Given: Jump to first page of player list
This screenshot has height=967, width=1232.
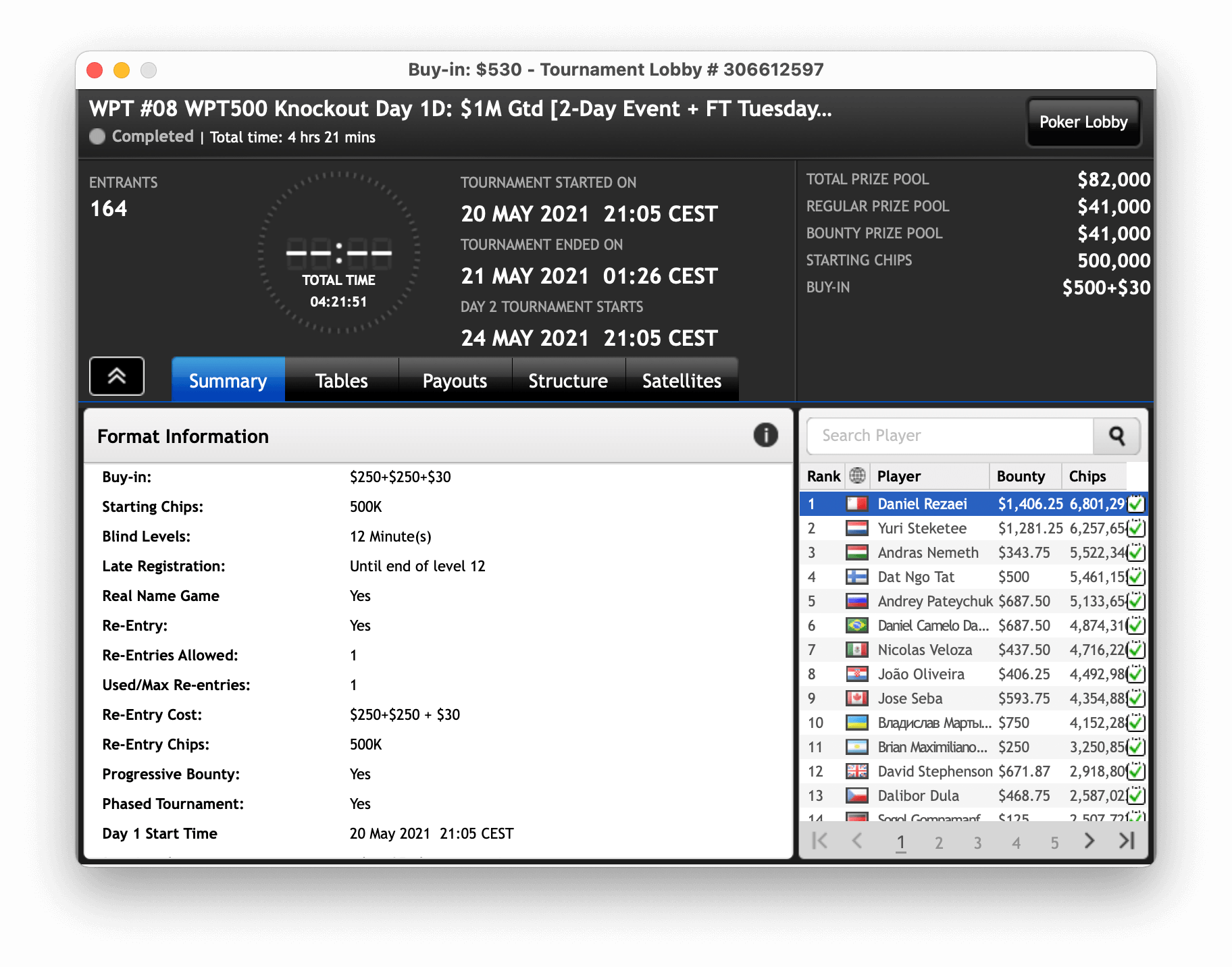Looking at the screenshot, I should (x=819, y=841).
